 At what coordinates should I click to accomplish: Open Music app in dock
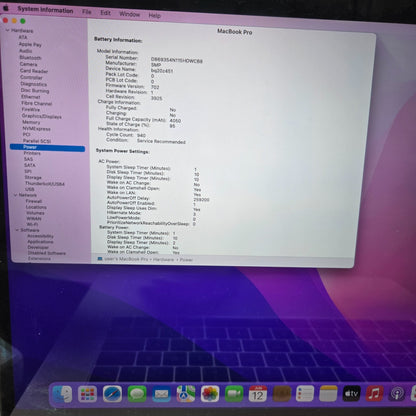tap(375, 394)
